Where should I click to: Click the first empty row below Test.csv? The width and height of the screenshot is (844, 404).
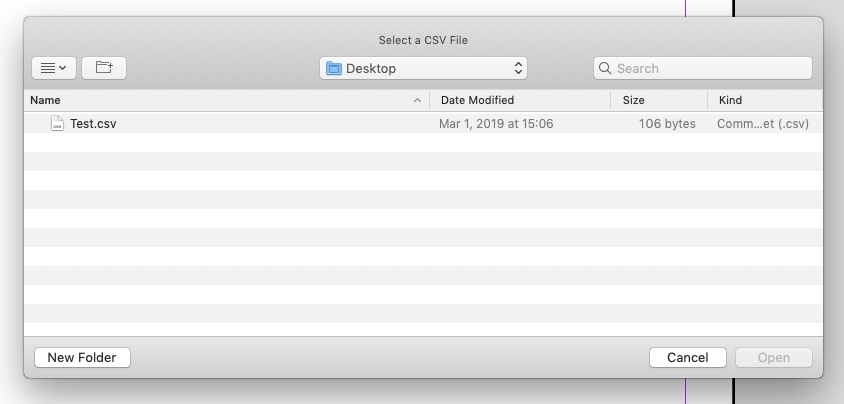[x=423, y=143]
